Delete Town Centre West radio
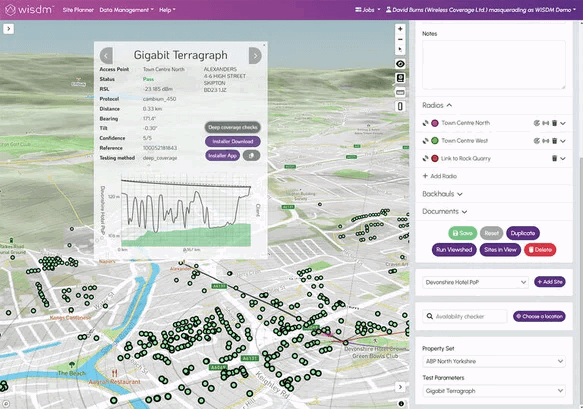The width and height of the screenshot is (583, 409). point(554,141)
